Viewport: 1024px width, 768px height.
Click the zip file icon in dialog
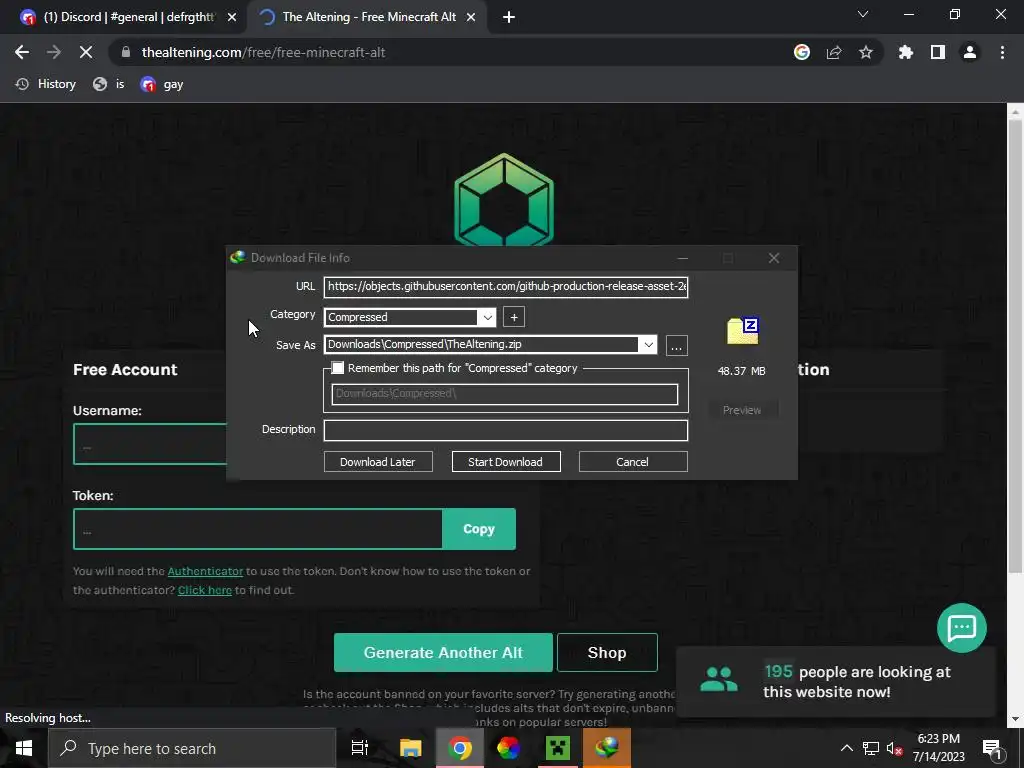tap(743, 330)
